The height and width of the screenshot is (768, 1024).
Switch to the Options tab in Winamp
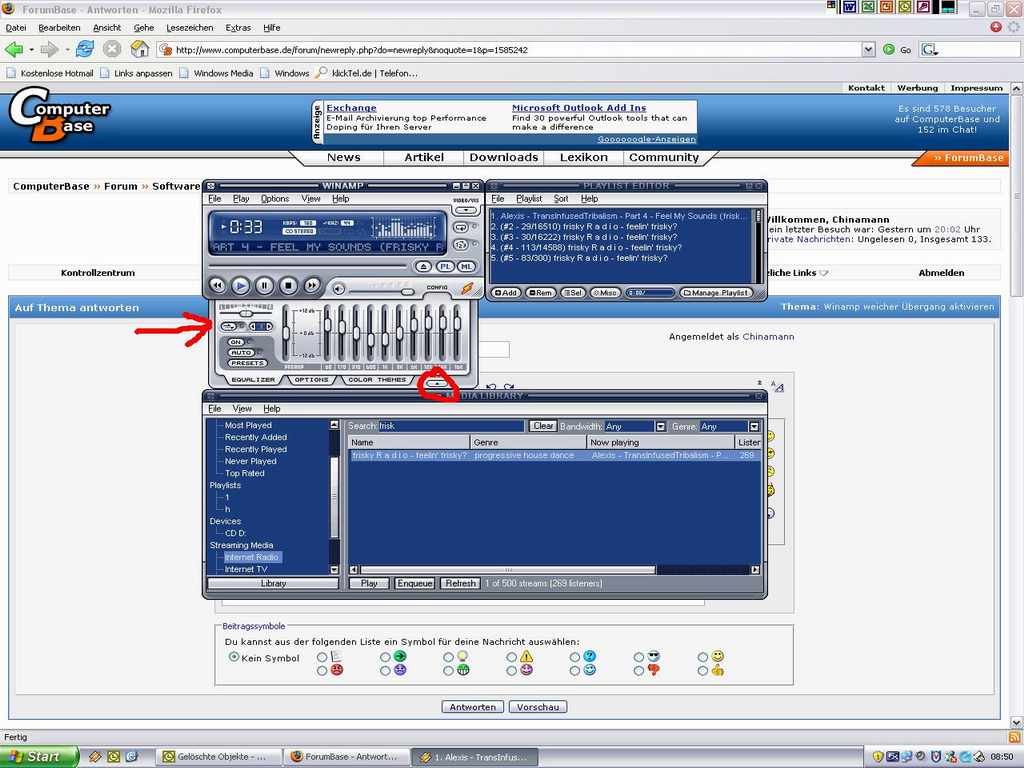(311, 379)
